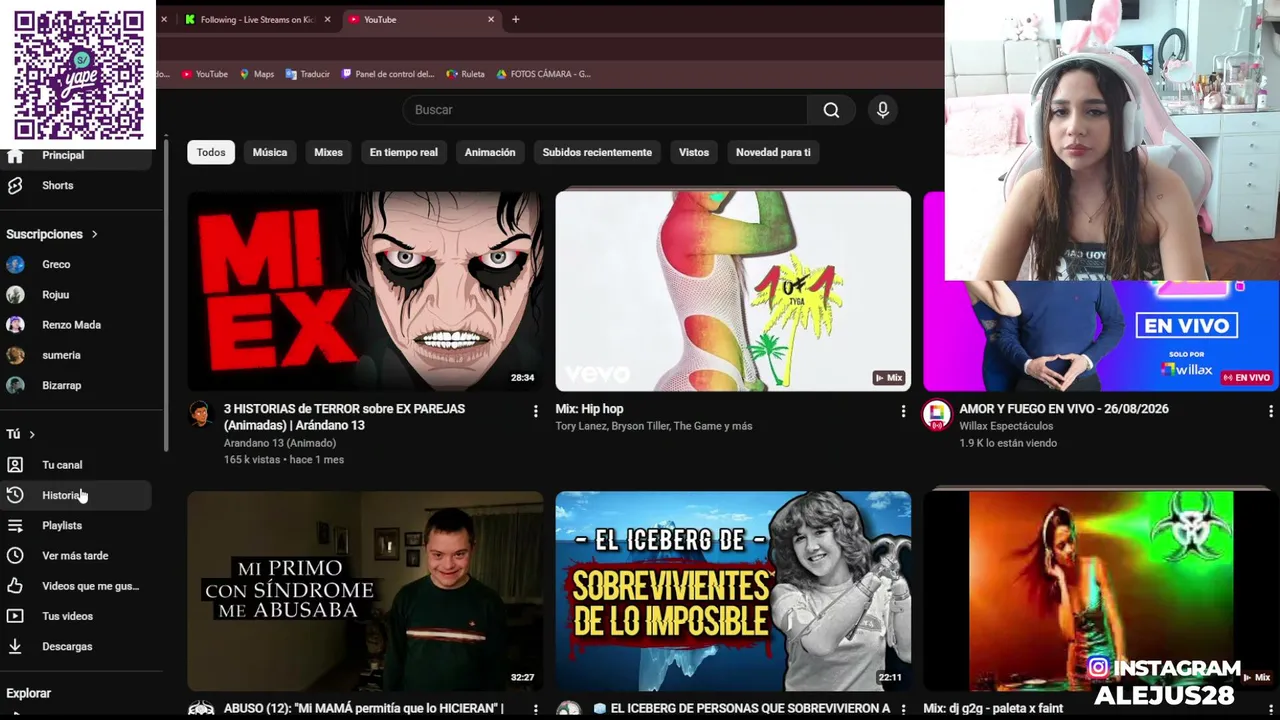Play the Willax EN VIVO live thumbnail
This screenshot has width=1280, height=720.
[x=1101, y=335]
